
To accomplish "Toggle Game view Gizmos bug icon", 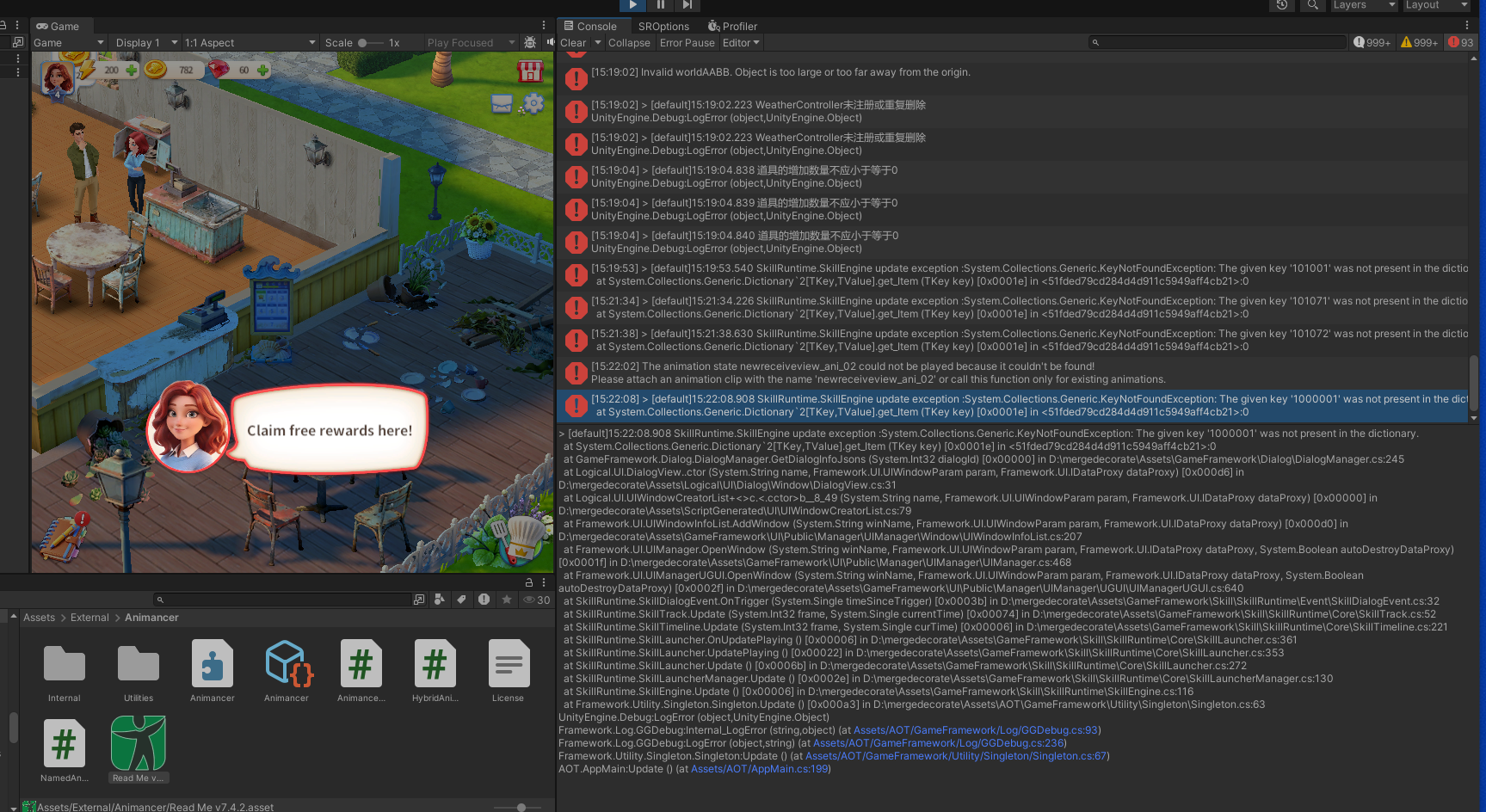I will tap(530, 42).
